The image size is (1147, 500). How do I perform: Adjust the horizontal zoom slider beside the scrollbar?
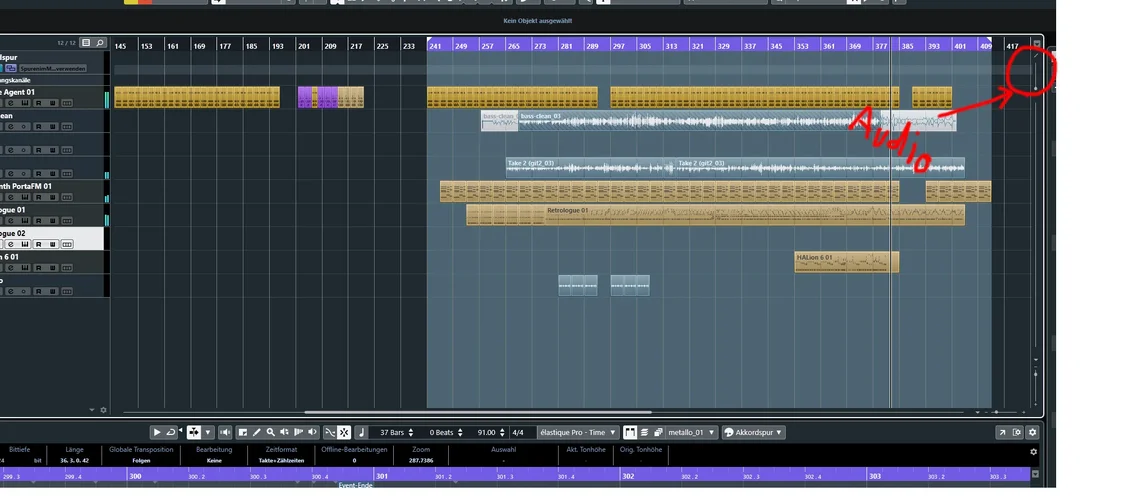[997, 412]
